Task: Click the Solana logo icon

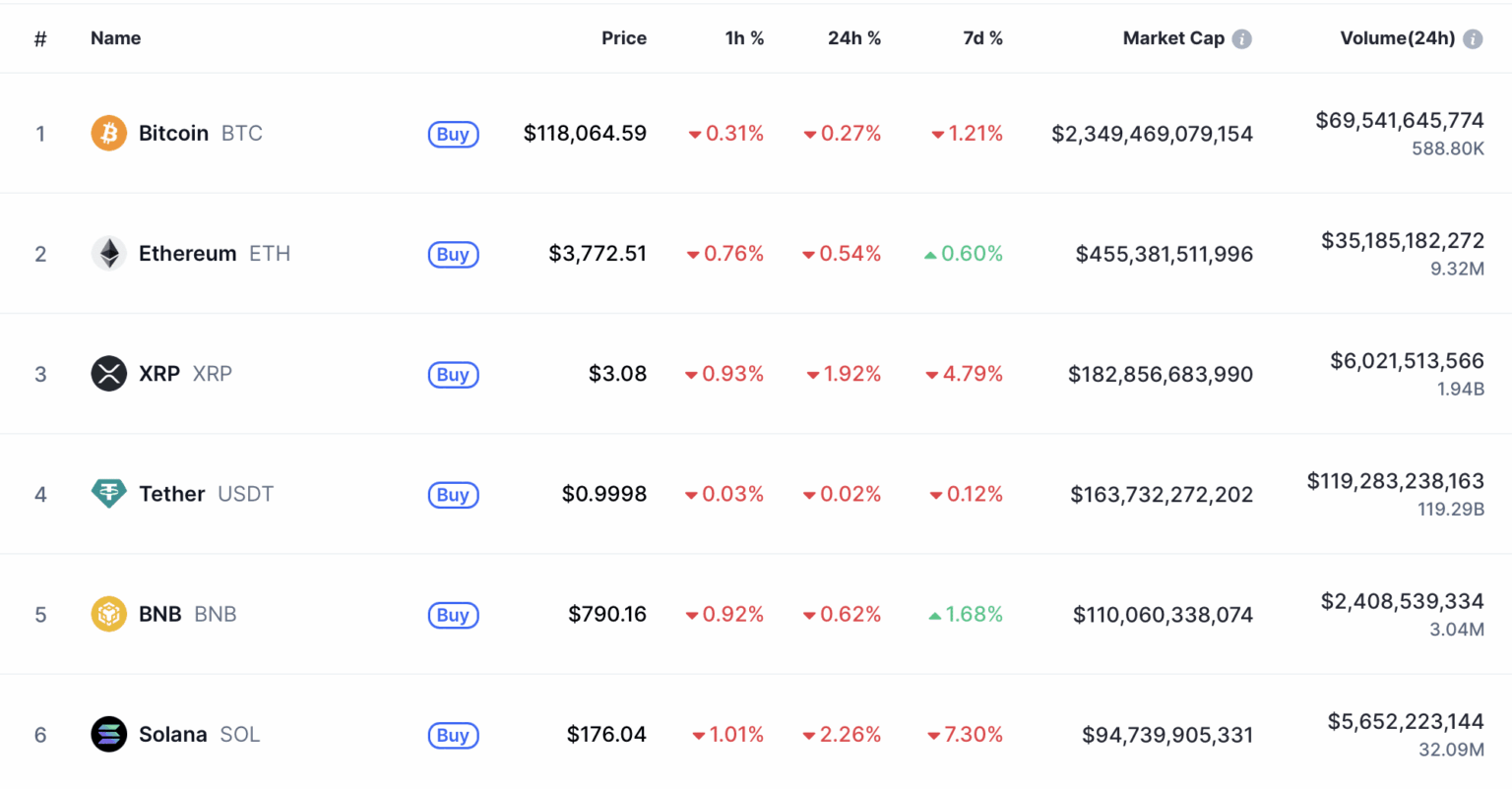Action: tap(108, 734)
